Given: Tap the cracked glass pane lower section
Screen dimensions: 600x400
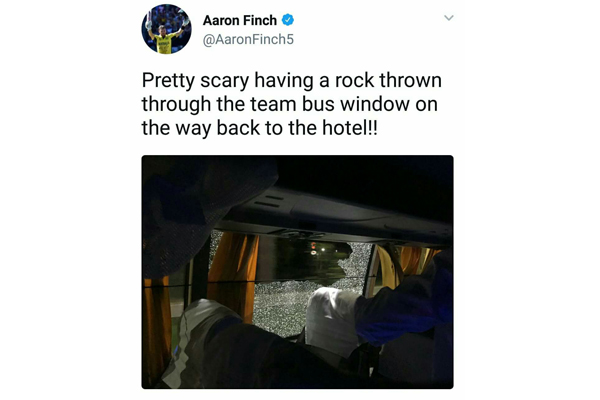Looking at the screenshot, I should [x=281, y=306].
